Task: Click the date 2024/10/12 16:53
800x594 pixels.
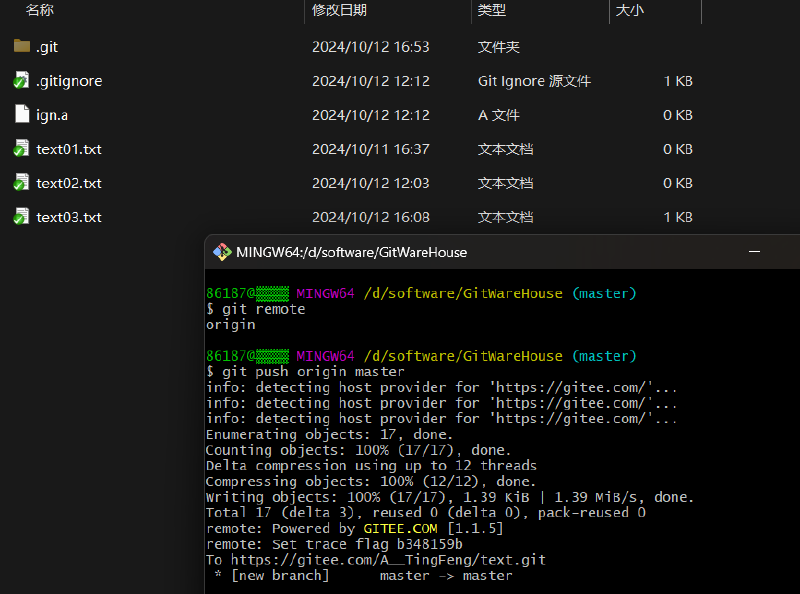Action: (371, 47)
